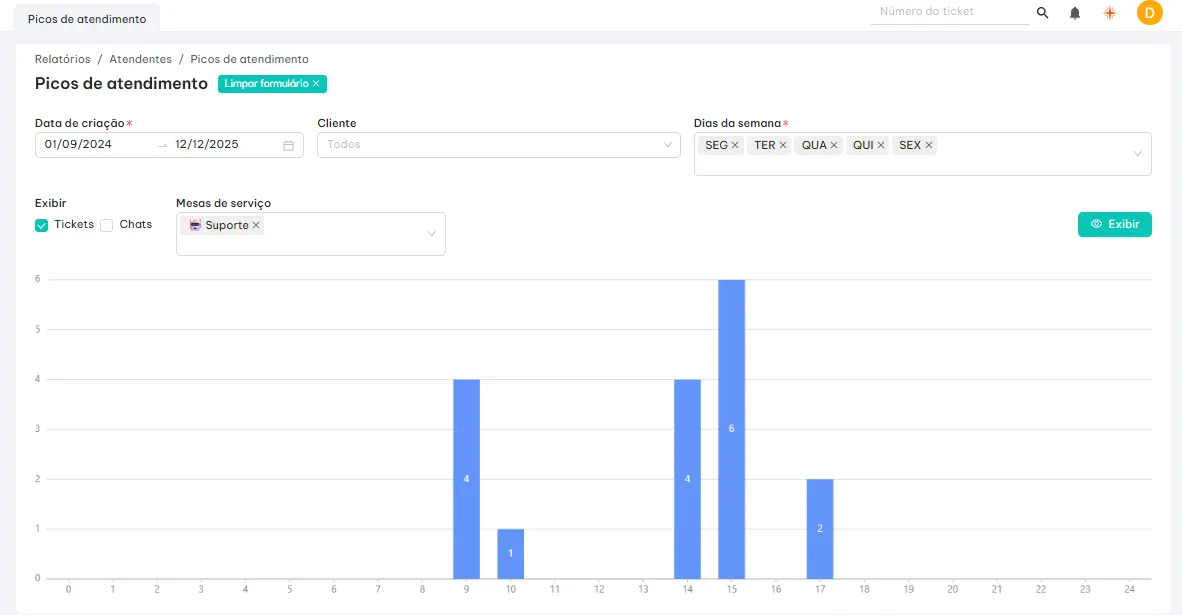Click the orange sparkle icon
The height and width of the screenshot is (615, 1182).
tap(1110, 13)
